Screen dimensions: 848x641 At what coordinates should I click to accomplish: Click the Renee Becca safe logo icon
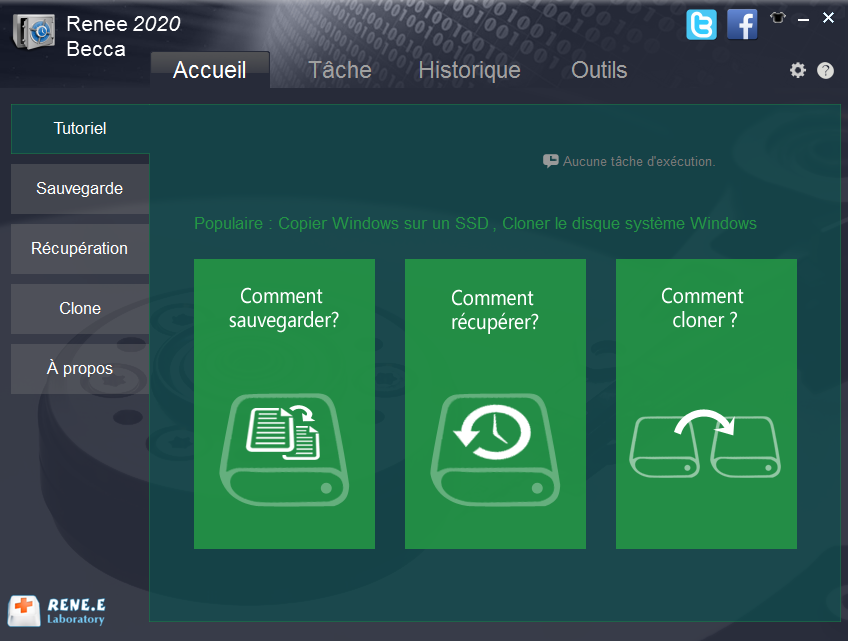click(34, 32)
